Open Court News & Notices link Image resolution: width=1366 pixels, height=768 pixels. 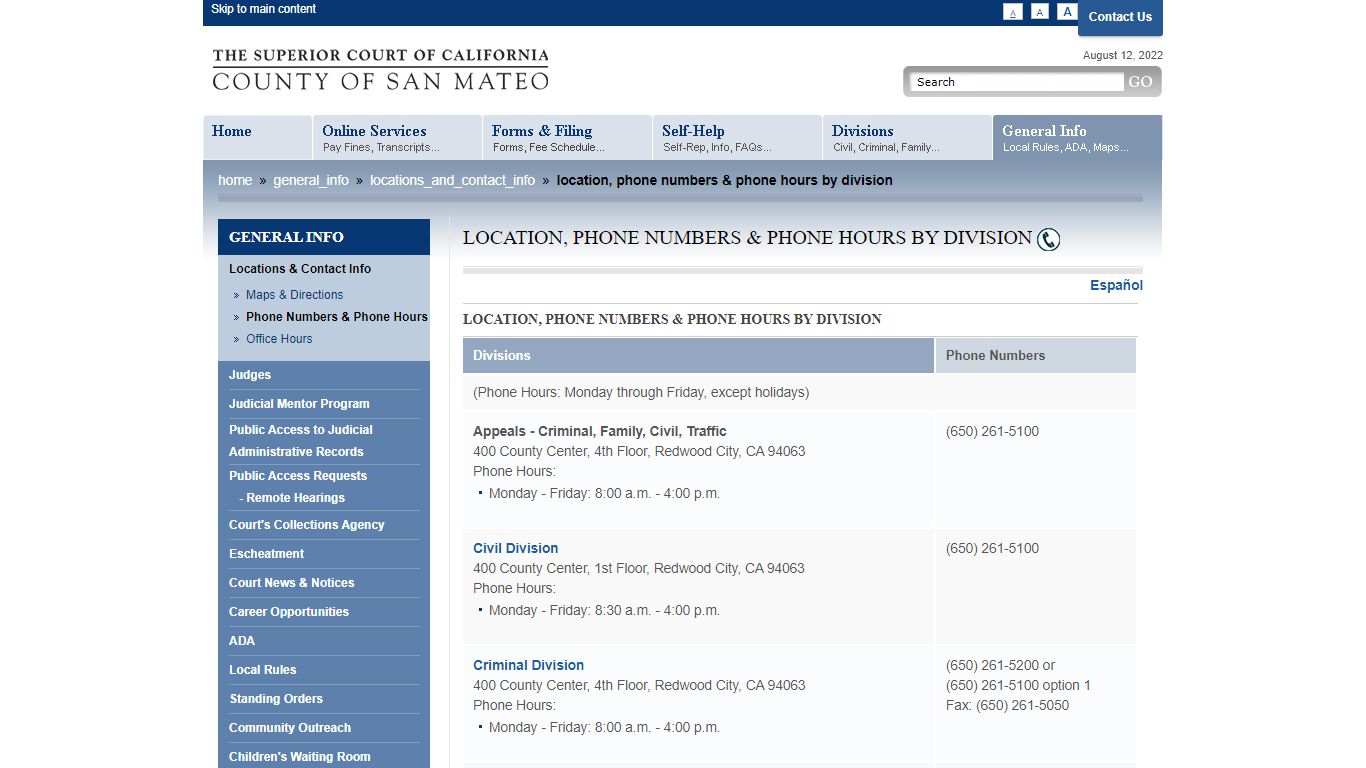click(x=291, y=583)
